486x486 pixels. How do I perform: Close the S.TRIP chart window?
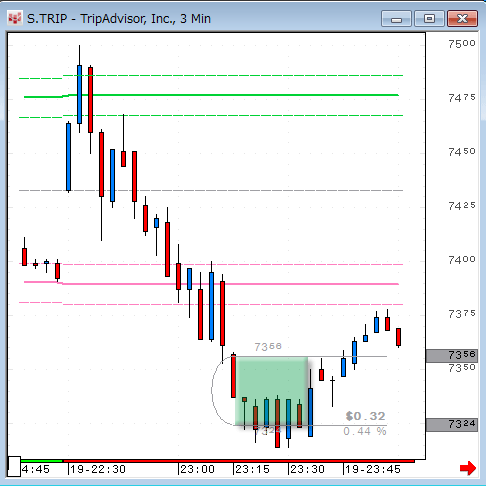tap(462, 19)
